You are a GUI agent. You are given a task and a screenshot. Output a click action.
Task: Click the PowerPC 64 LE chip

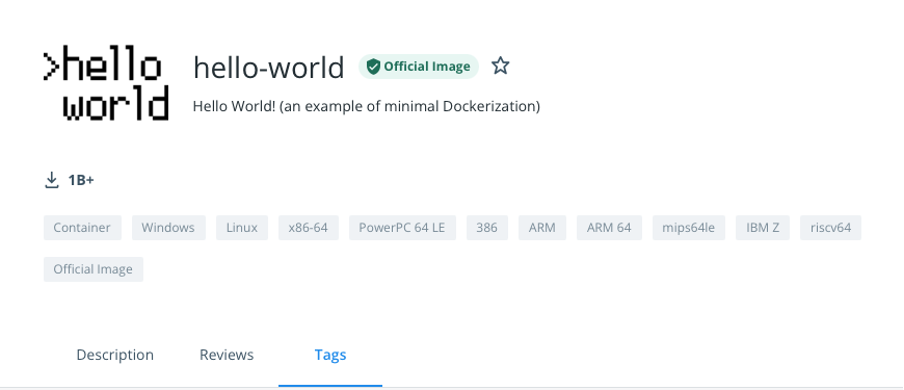point(402,227)
